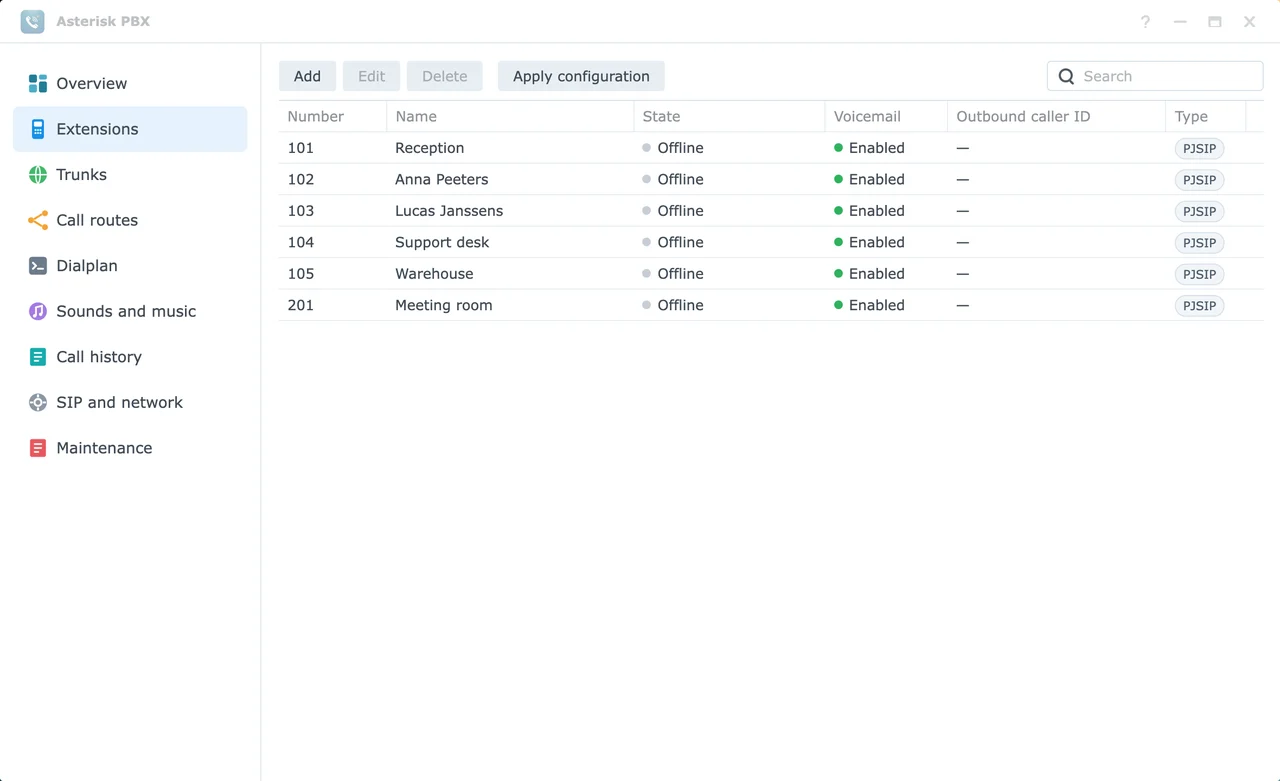Screen dimensions: 1280x781
Task: Focus the Search input field
Action: click(x=1155, y=76)
